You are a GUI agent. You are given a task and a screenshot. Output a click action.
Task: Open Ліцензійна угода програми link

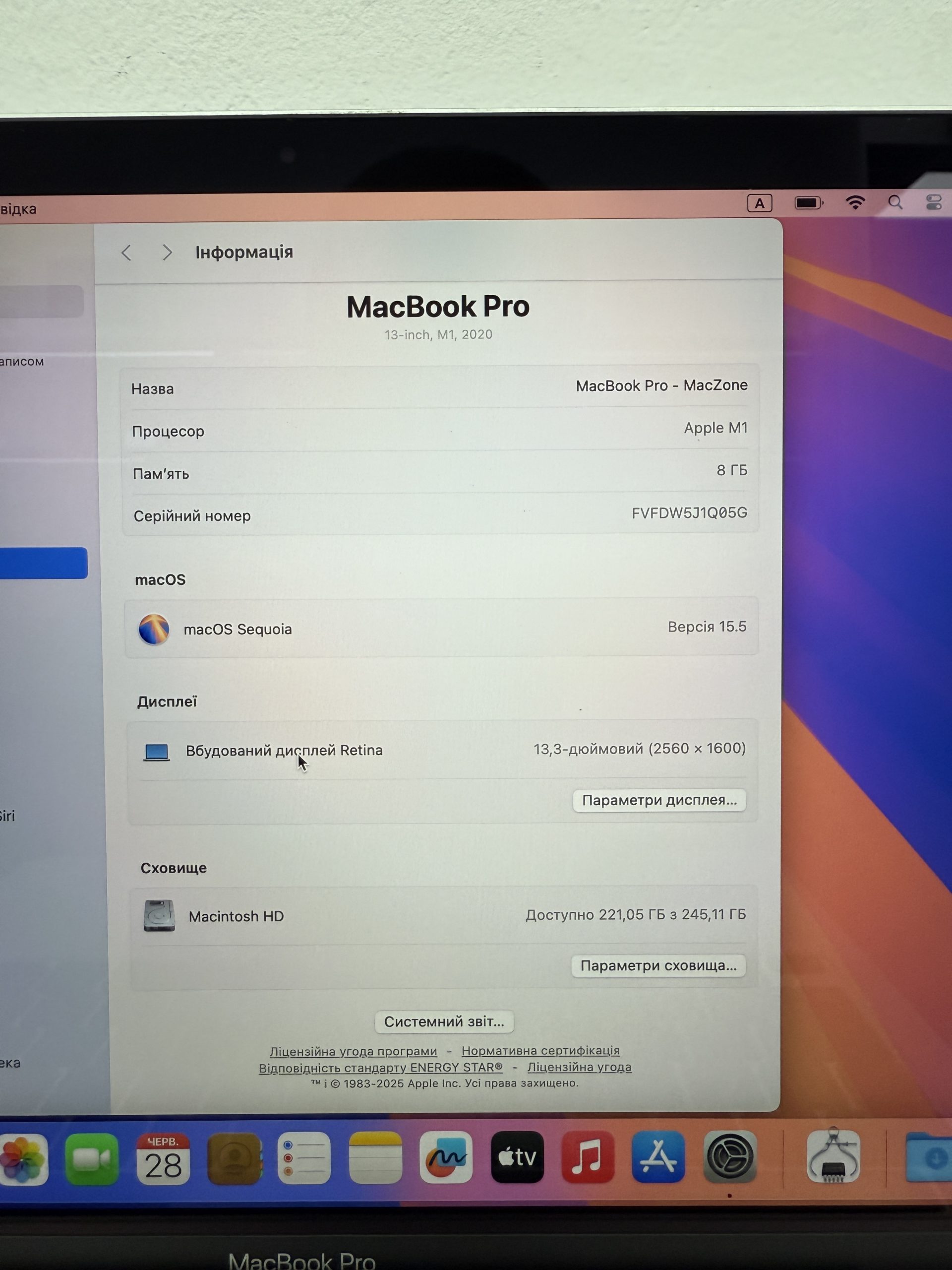pyautogui.click(x=353, y=1051)
